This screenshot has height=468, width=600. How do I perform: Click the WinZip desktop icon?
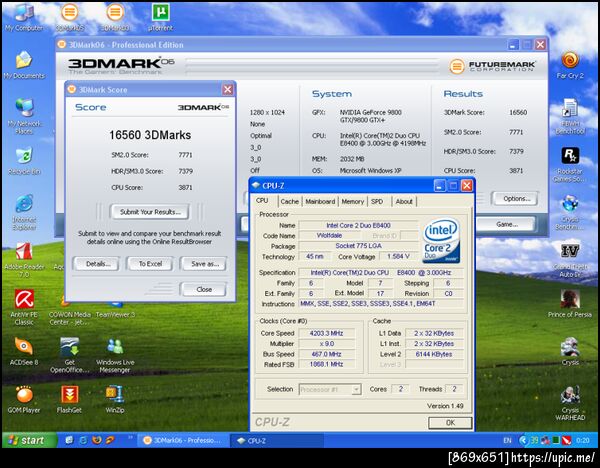click(x=116, y=395)
